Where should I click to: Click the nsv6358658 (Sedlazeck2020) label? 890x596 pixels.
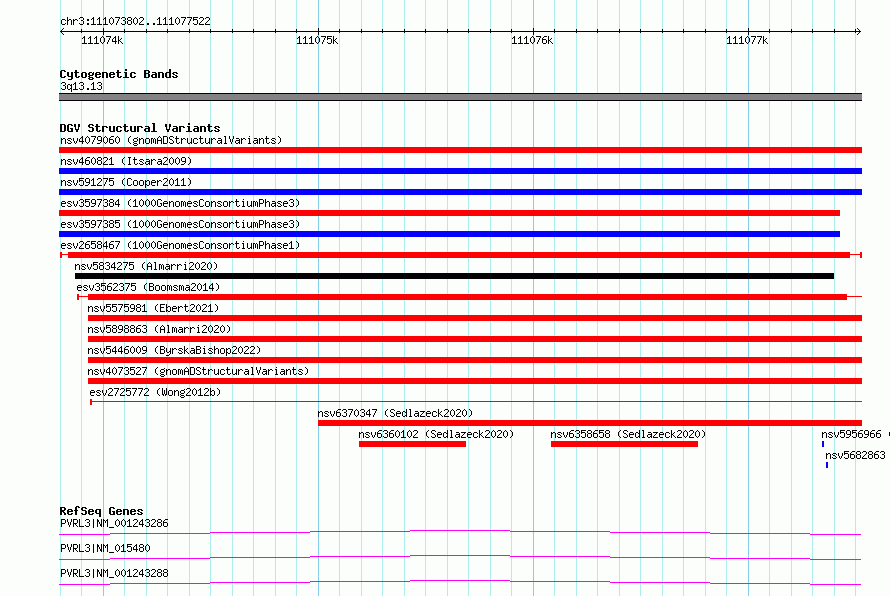tap(628, 434)
